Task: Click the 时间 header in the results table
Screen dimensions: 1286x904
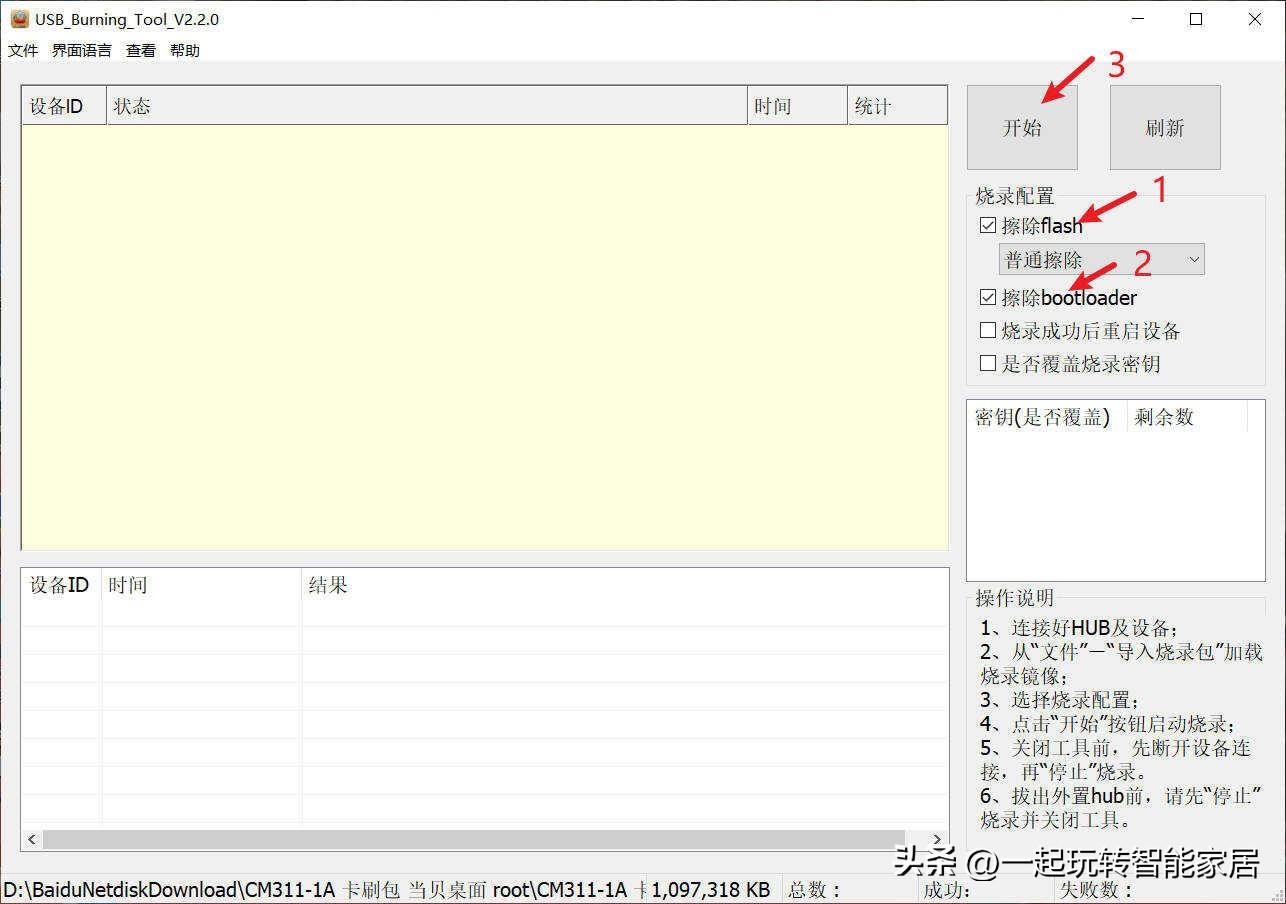Action: [201, 585]
